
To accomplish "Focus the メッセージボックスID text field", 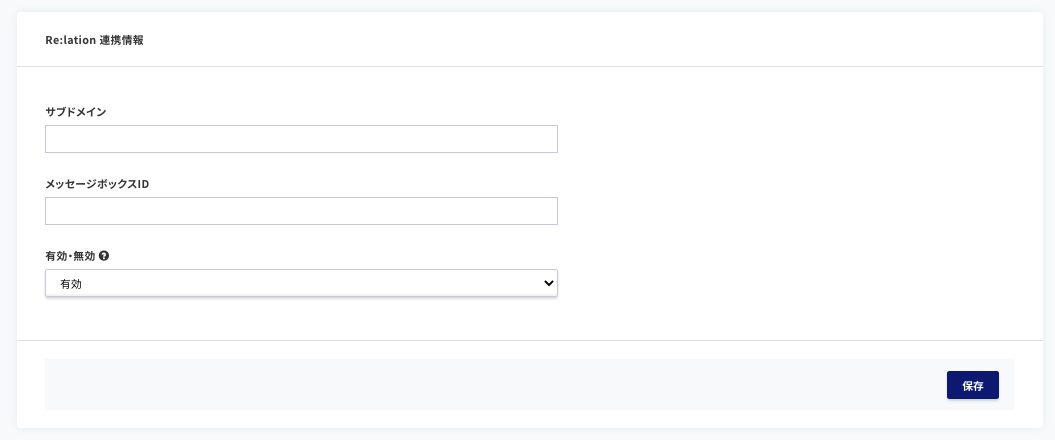I will 301,211.
